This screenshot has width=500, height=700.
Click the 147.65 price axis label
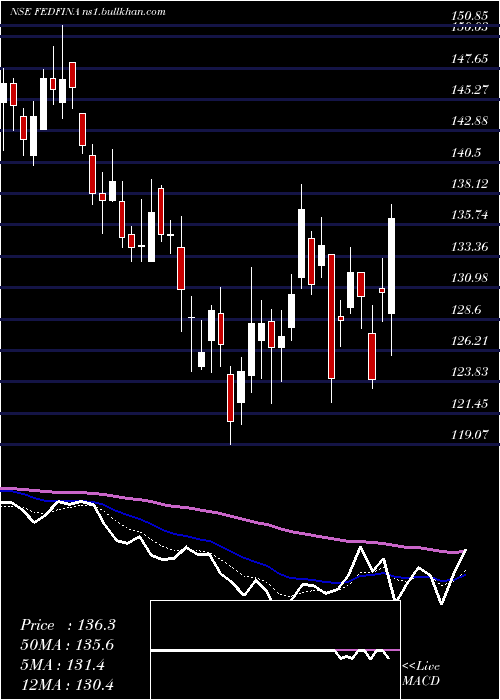470,58
